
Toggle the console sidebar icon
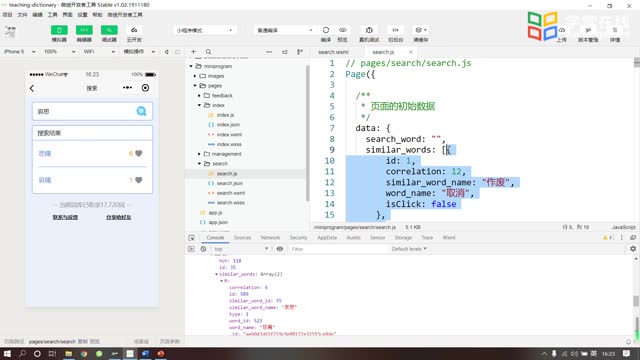point(191,249)
